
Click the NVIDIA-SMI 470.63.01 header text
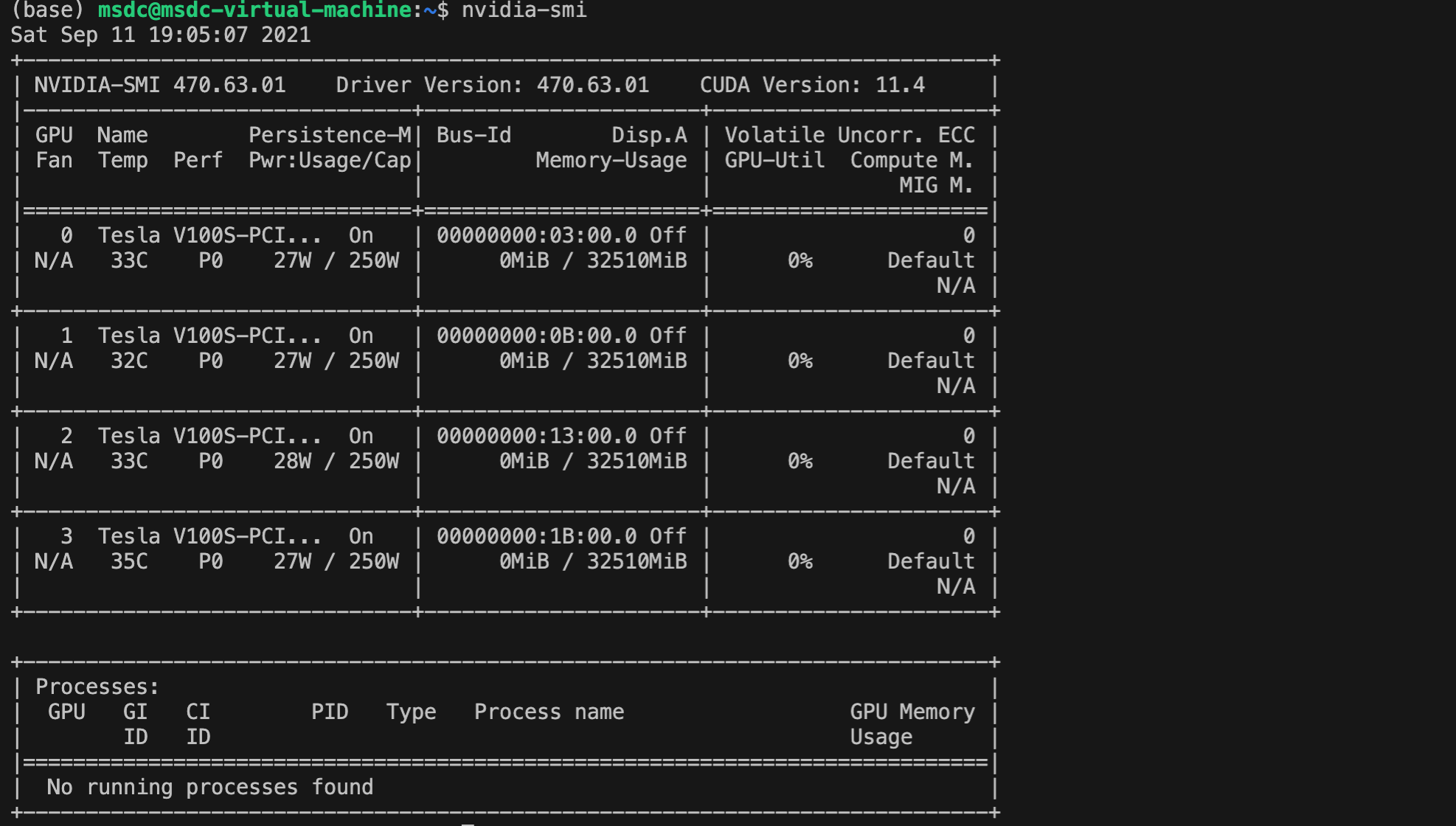(x=159, y=86)
